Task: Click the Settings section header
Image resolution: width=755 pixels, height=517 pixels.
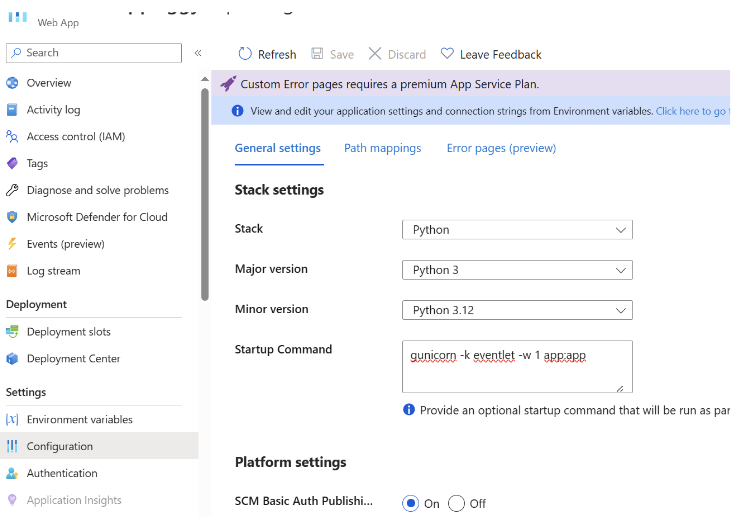Action: point(26,392)
